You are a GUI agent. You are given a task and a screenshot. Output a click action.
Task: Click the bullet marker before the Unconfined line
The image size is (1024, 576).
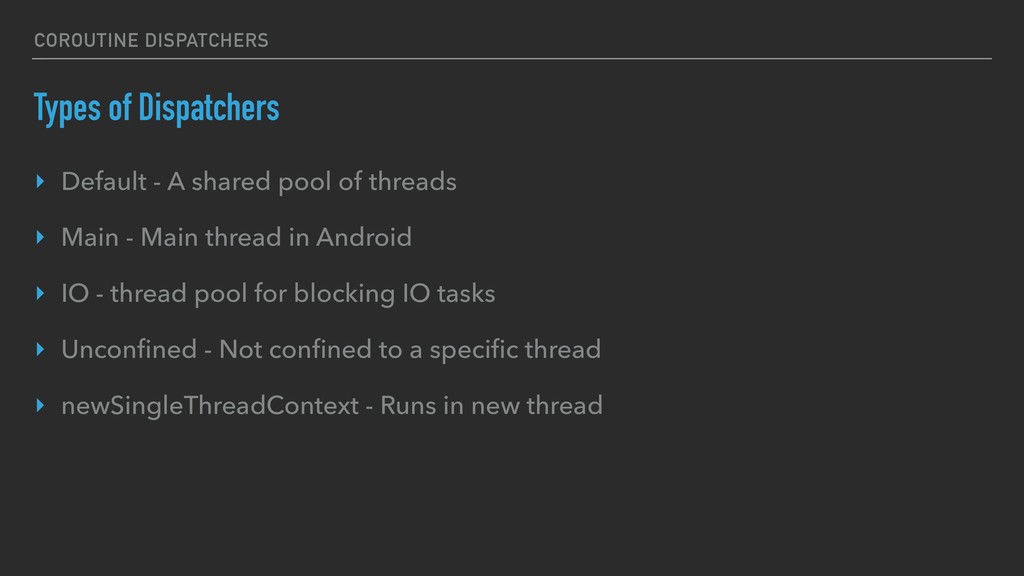pos(40,351)
